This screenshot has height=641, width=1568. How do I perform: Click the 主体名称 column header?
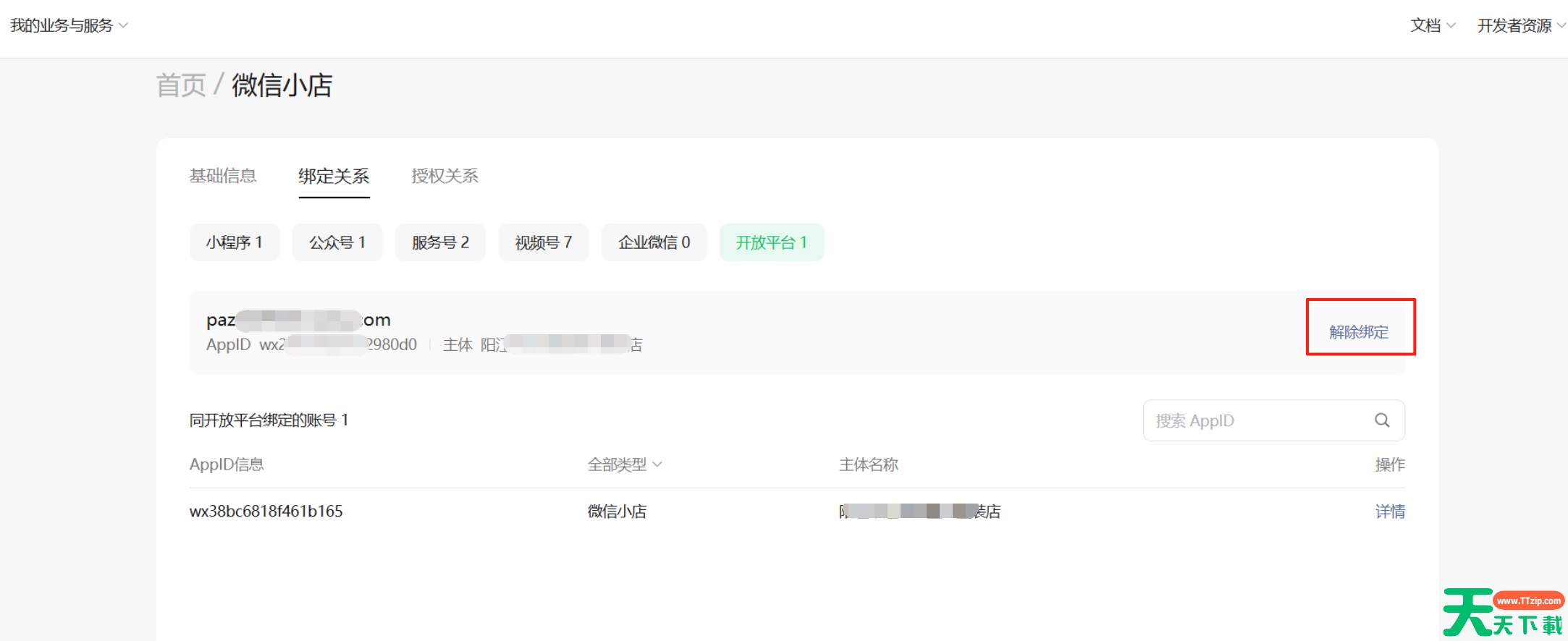click(x=868, y=464)
